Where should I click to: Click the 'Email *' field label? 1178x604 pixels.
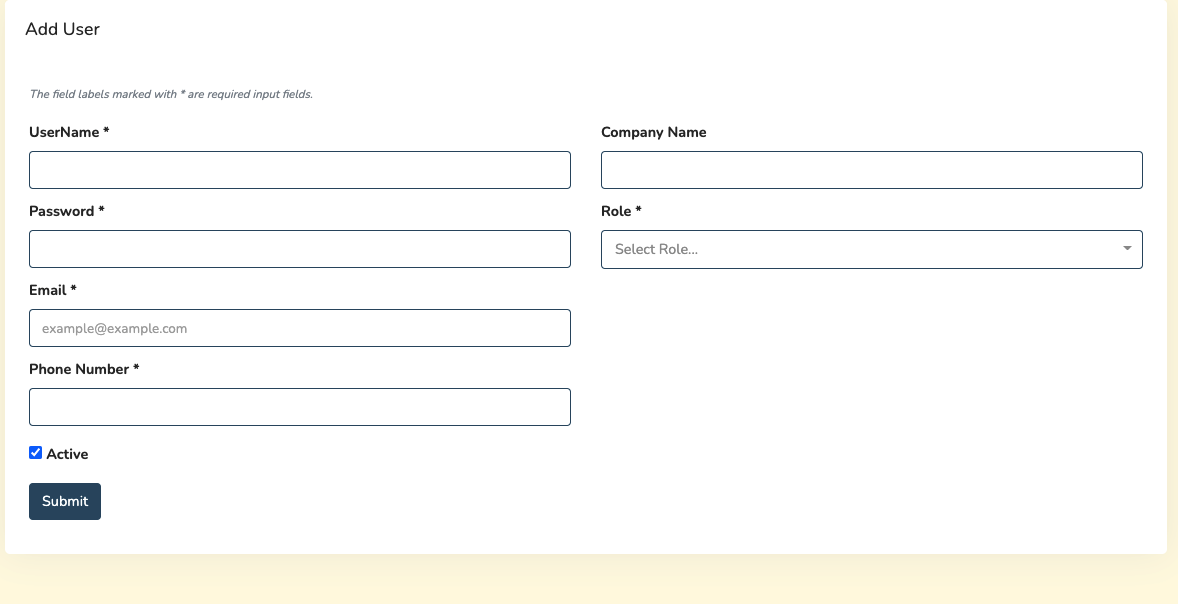52,290
